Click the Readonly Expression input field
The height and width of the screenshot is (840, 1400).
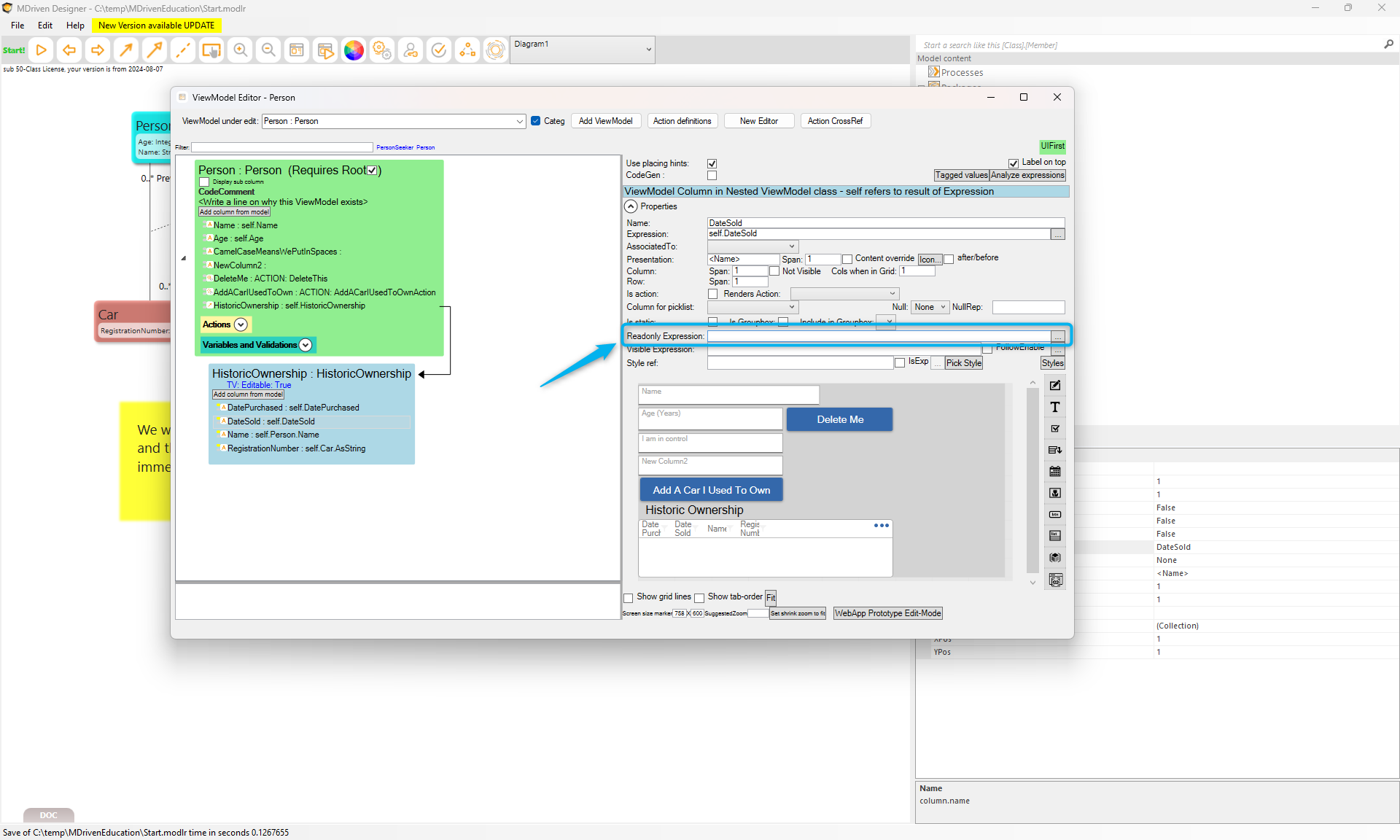coord(878,336)
